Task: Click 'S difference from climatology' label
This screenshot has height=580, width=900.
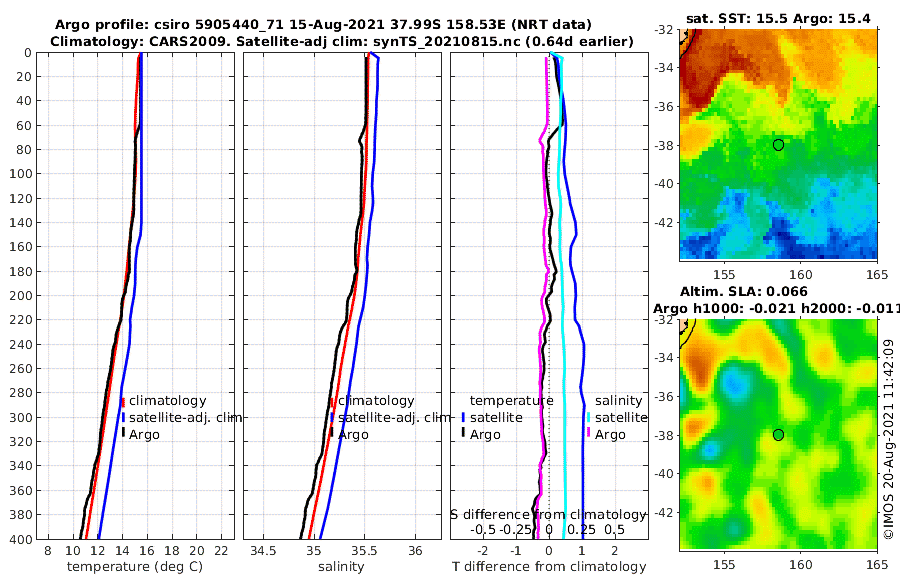Action: pyautogui.click(x=548, y=515)
